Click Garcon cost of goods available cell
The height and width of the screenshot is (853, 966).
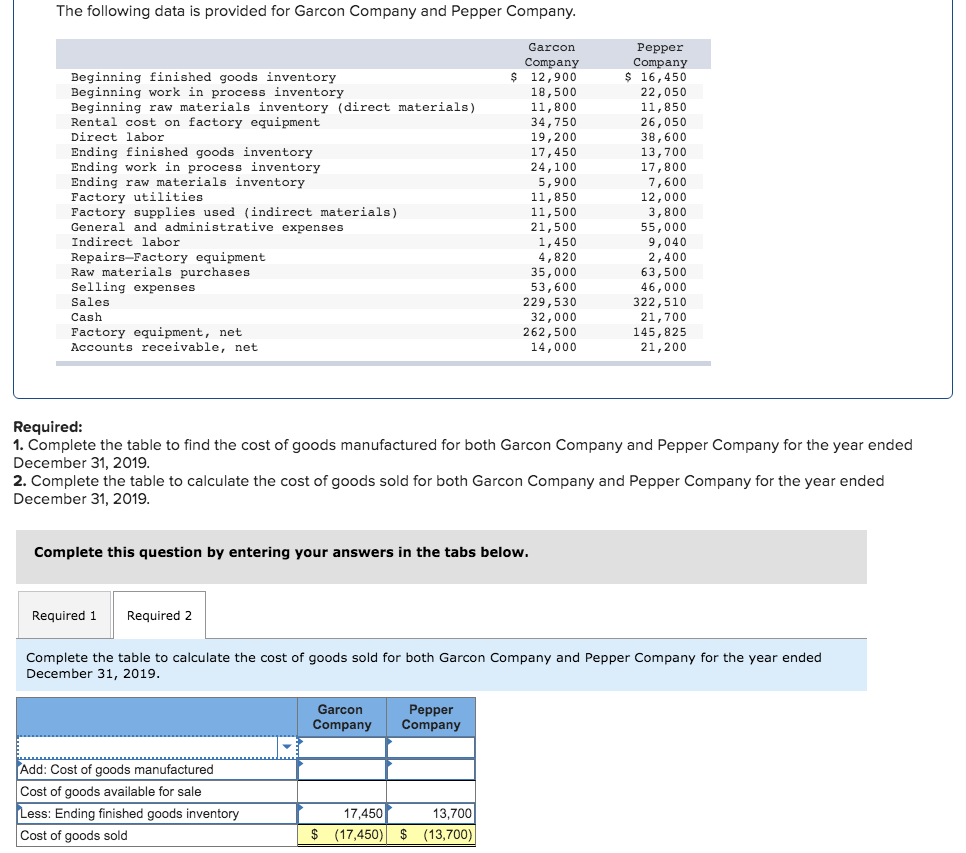click(x=342, y=791)
